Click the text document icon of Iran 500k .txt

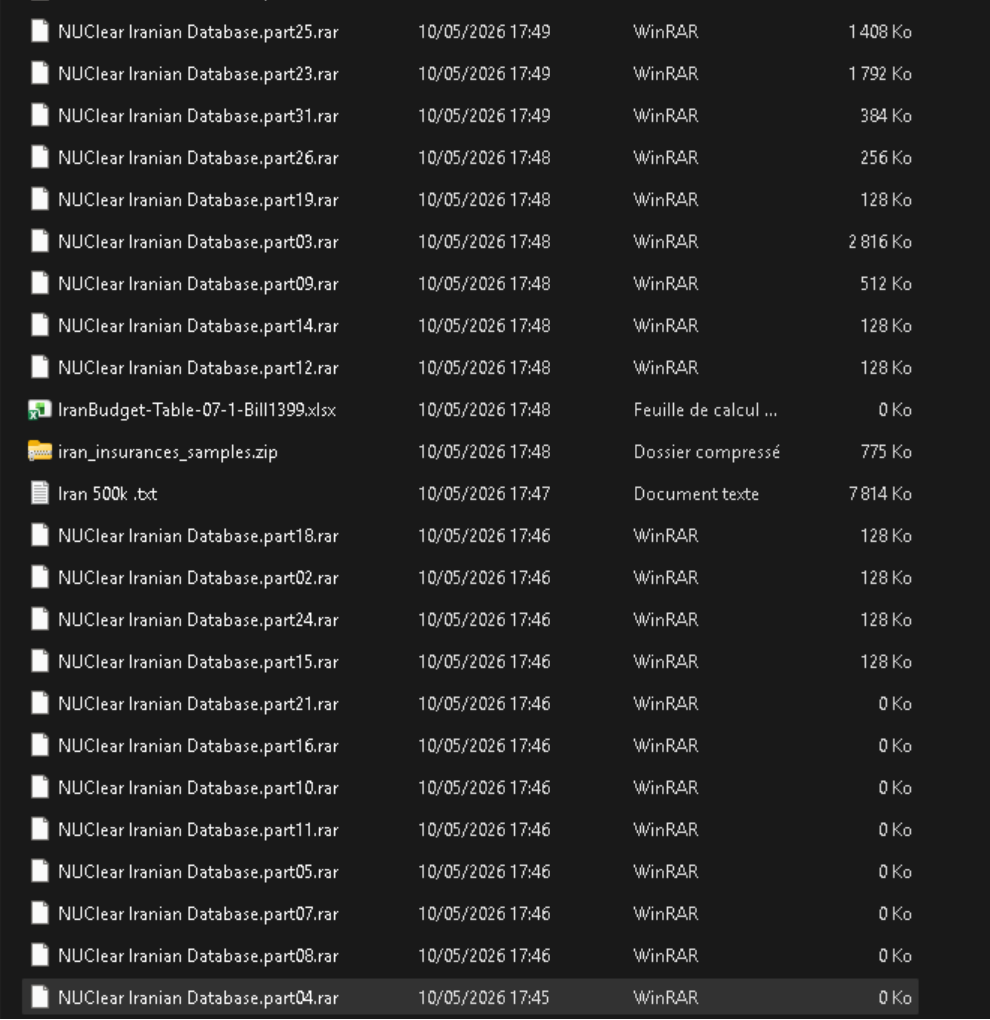(40, 494)
